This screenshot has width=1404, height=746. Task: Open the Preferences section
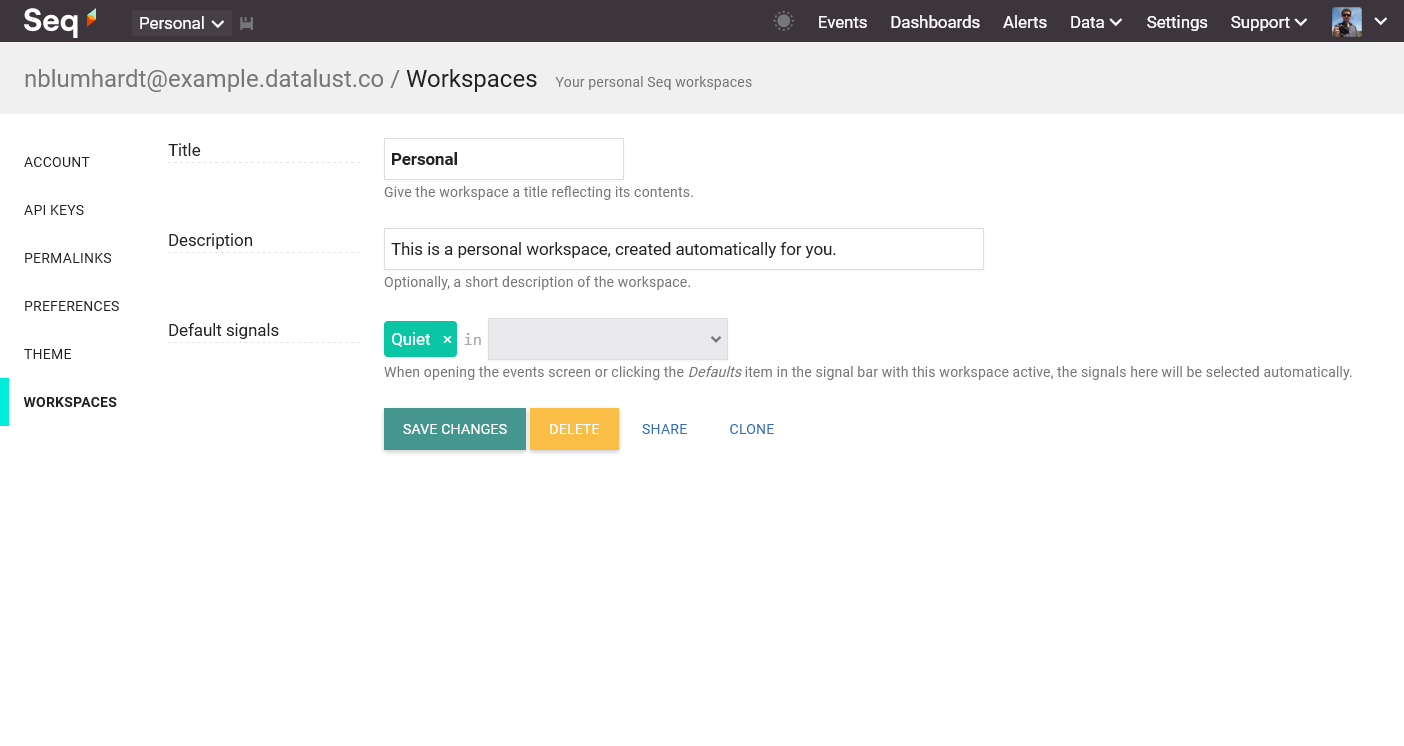tap(72, 306)
